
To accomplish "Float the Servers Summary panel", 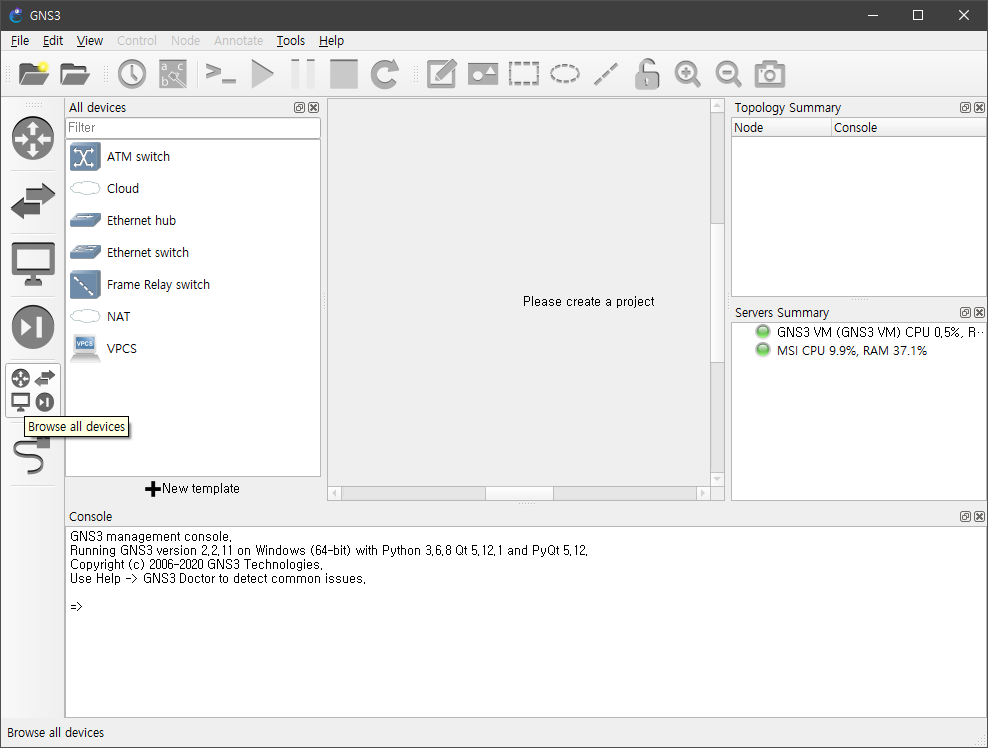I will (965, 313).
